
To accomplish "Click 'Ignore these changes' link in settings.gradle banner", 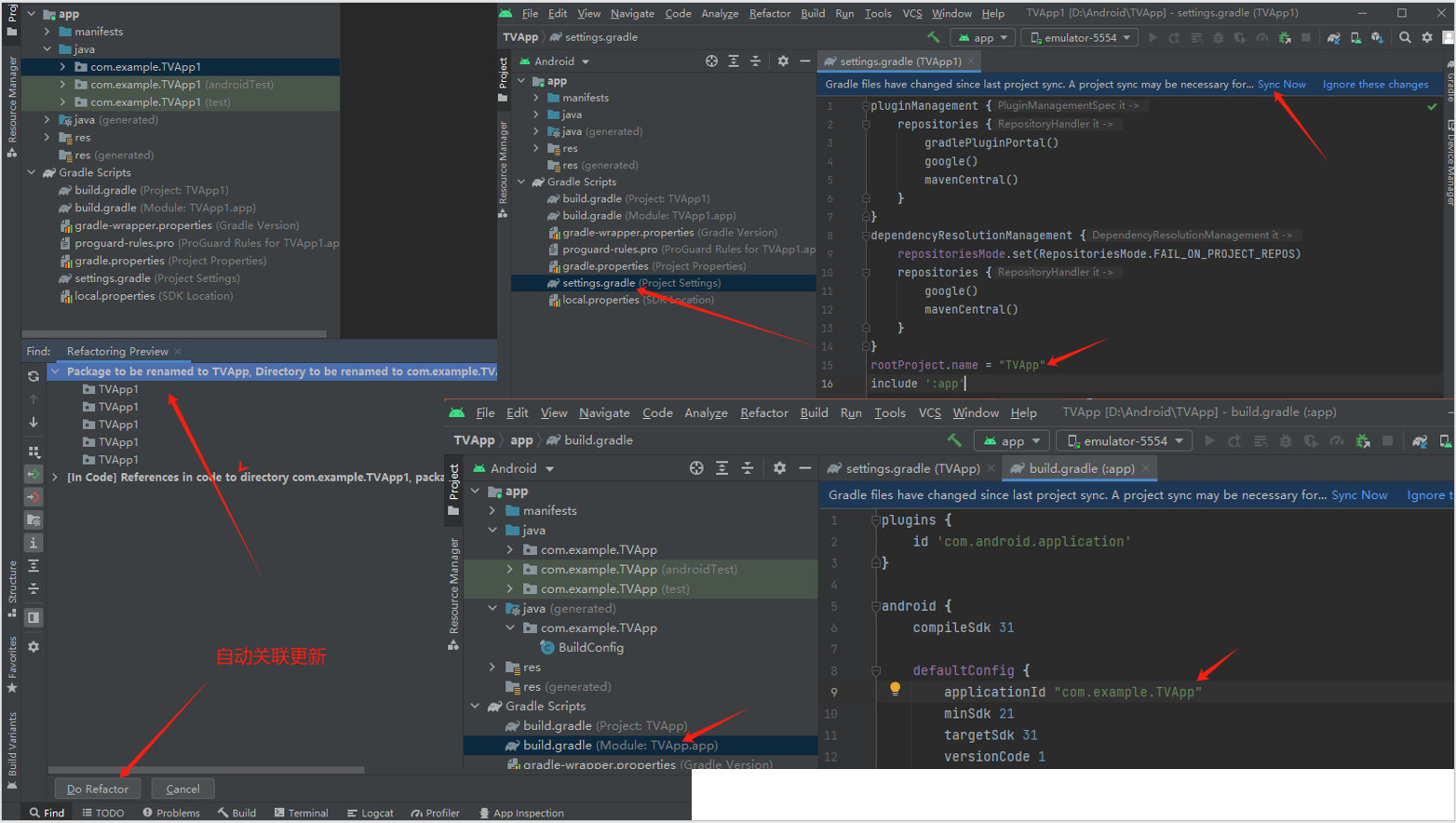I will [x=1375, y=84].
